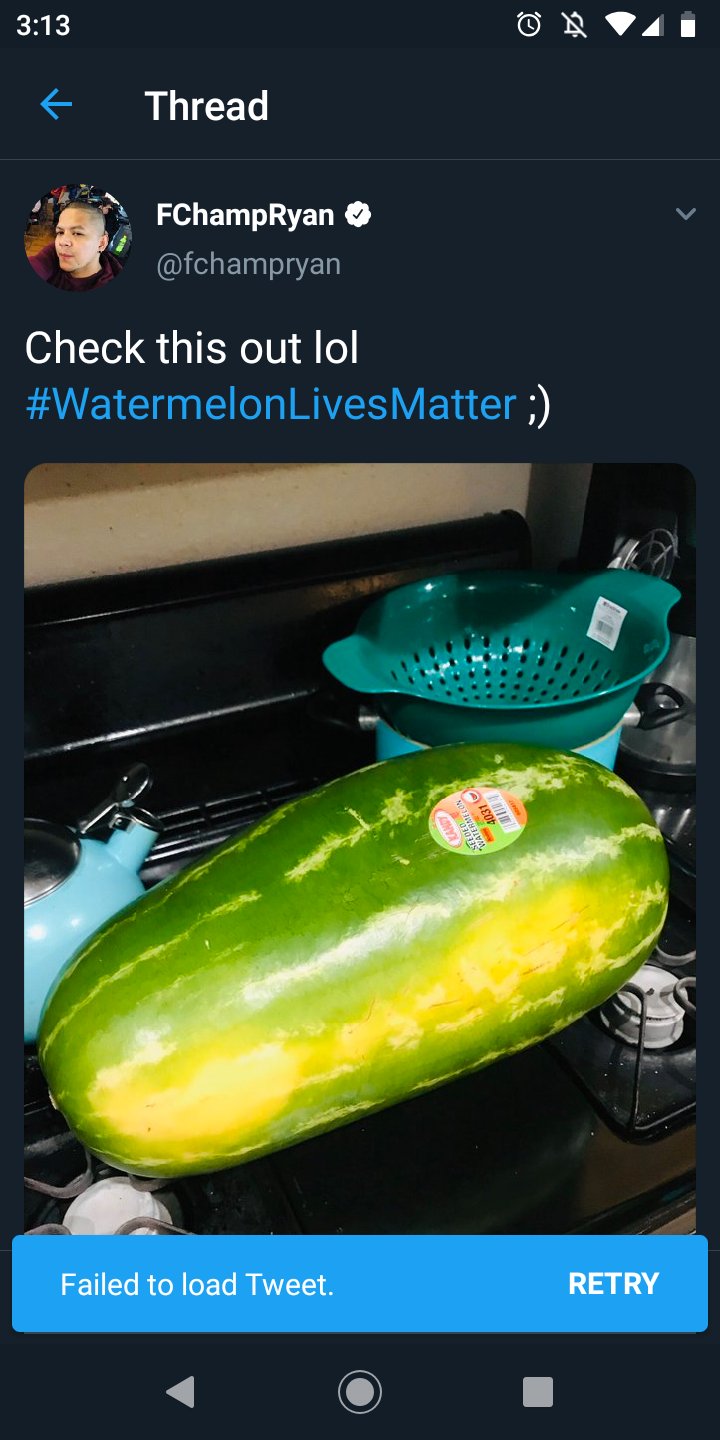720x1440 pixels.
Task: Tap the 3:13 clock in status bar
Action: [x=43, y=25]
